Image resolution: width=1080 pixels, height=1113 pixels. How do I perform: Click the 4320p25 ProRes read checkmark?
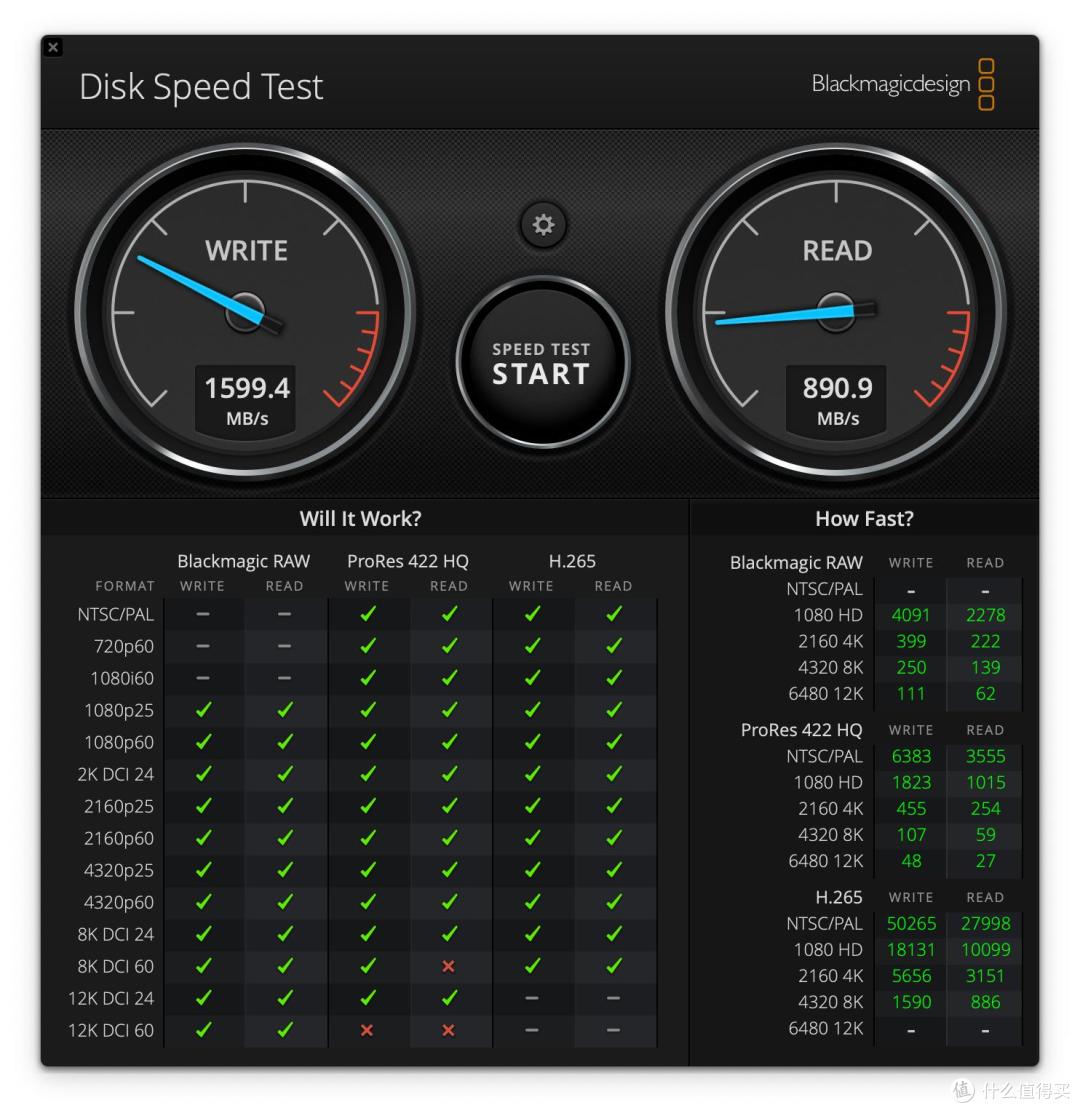click(x=449, y=870)
